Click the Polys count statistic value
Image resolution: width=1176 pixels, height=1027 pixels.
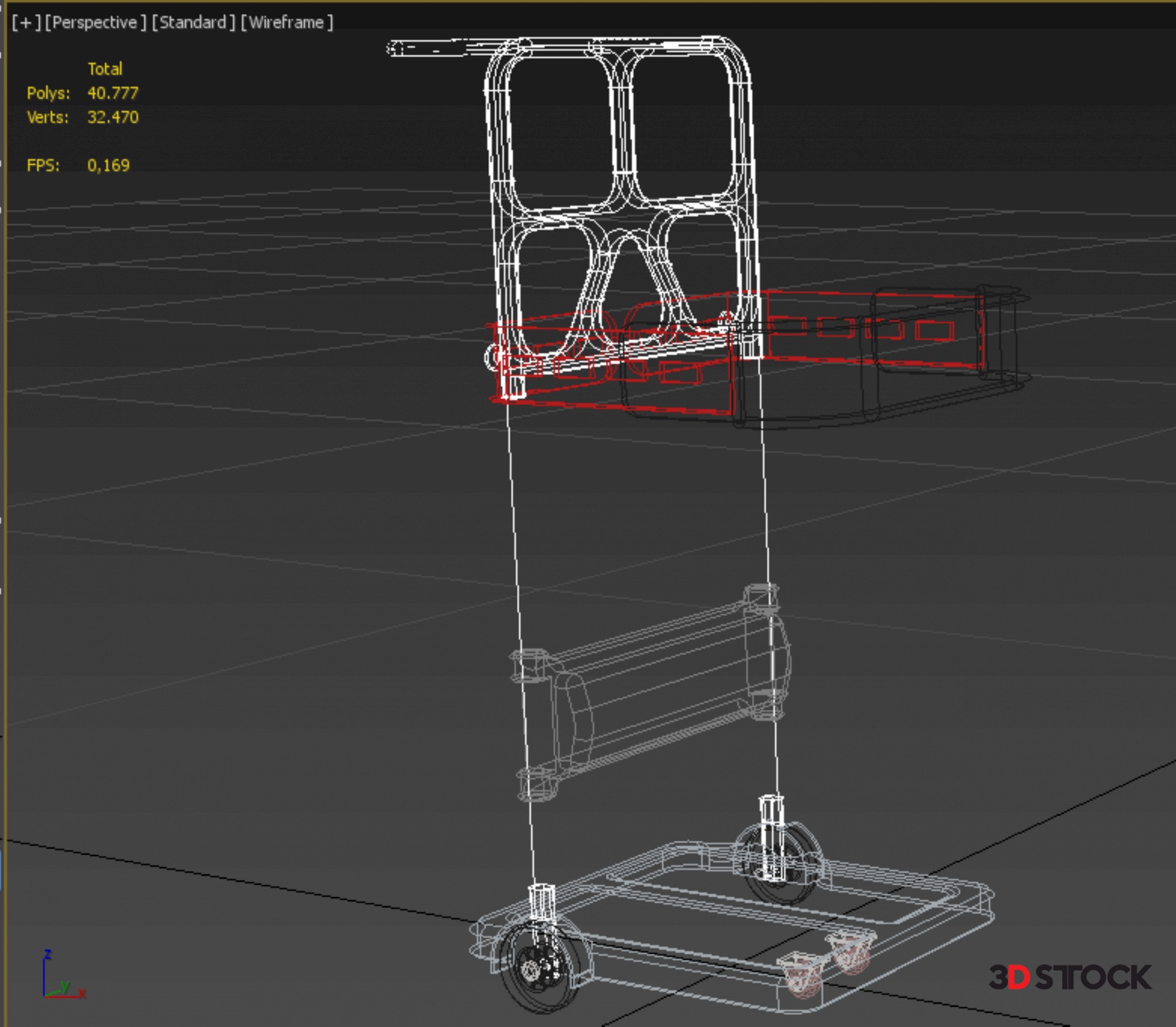[113, 93]
